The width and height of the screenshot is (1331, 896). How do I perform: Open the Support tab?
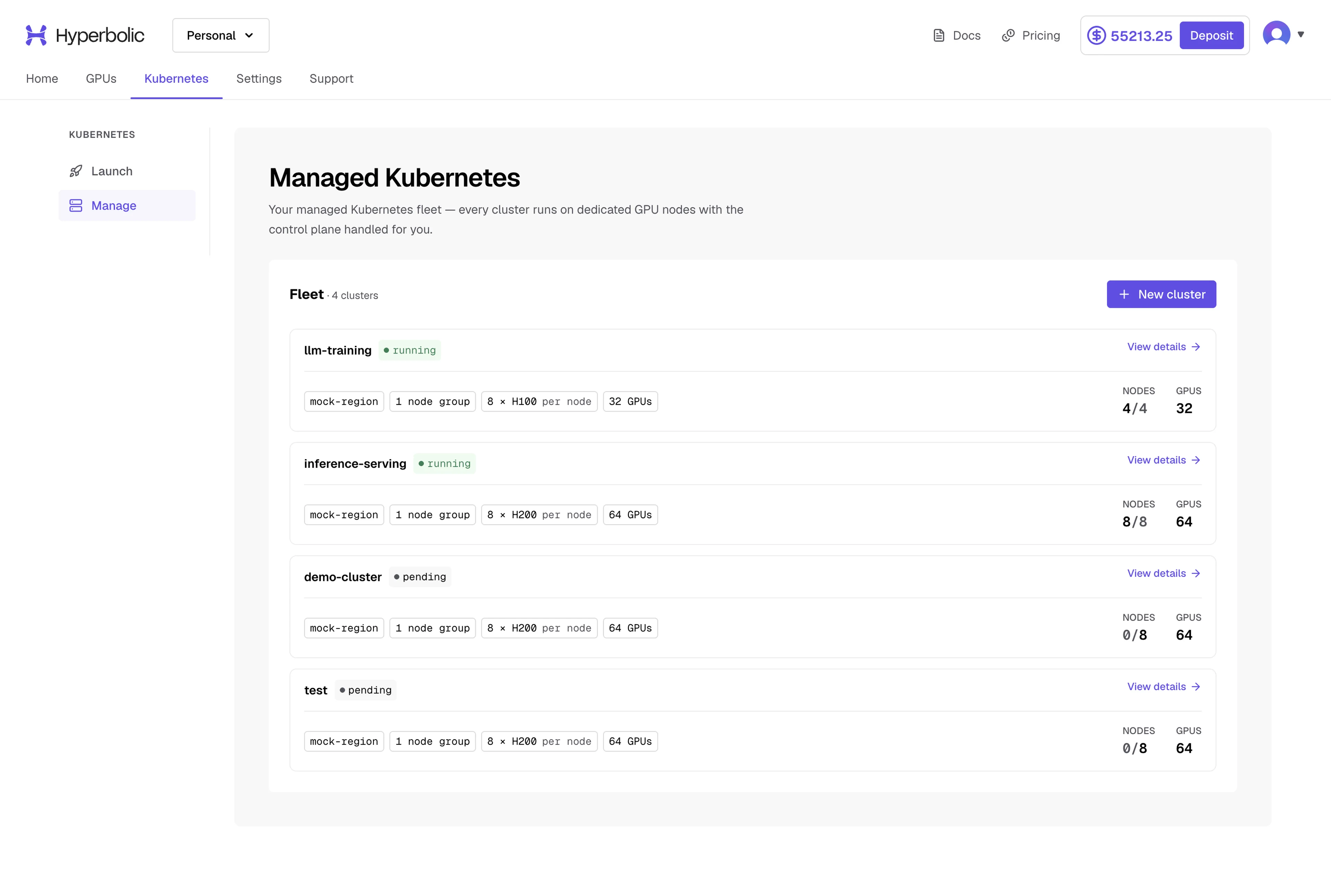(x=331, y=78)
